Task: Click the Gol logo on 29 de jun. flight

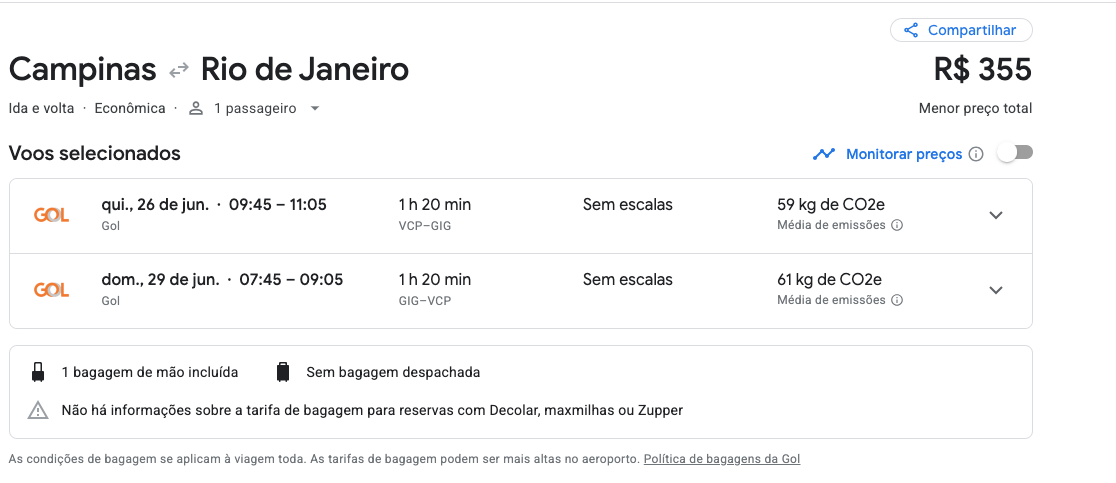Action: click(x=51, y=290)
